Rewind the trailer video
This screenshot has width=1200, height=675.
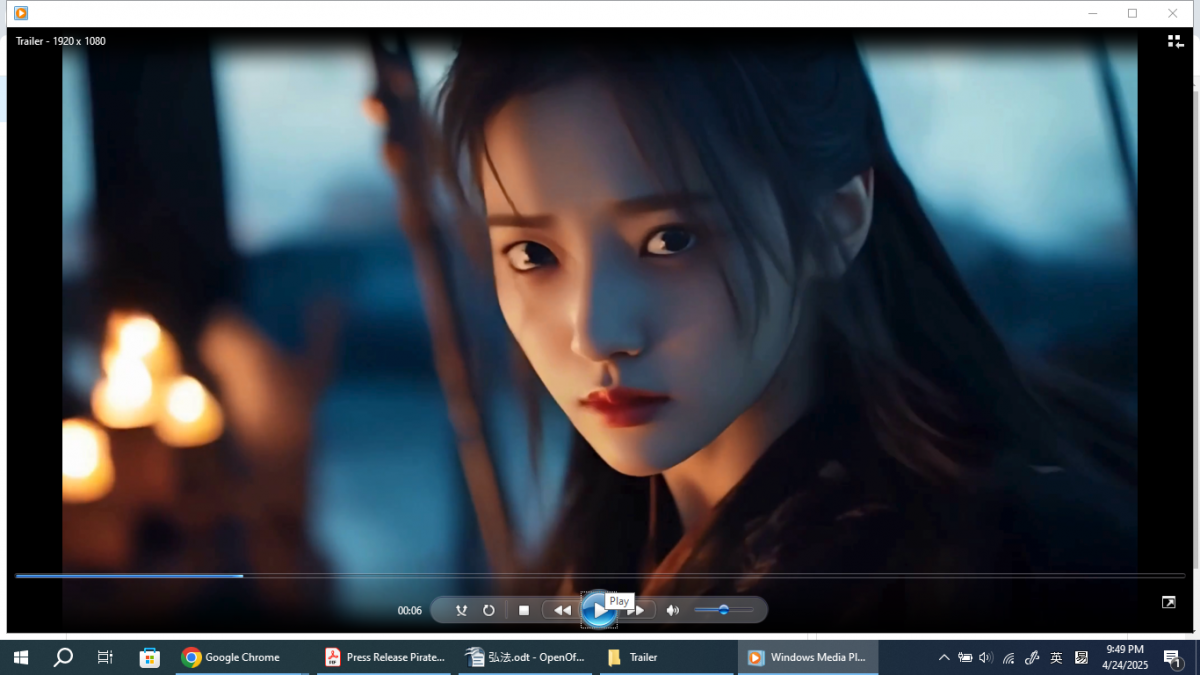(562, 609)
